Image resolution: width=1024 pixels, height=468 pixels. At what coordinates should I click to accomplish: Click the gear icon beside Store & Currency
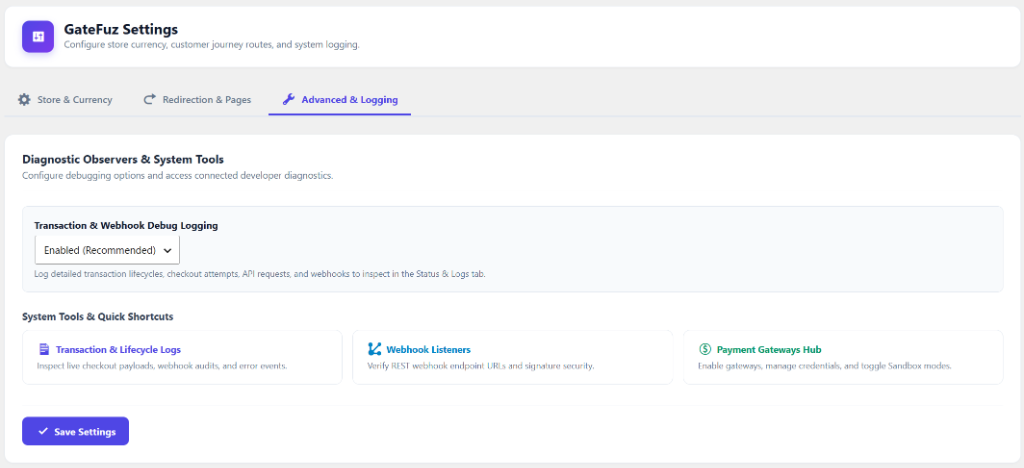24,100
